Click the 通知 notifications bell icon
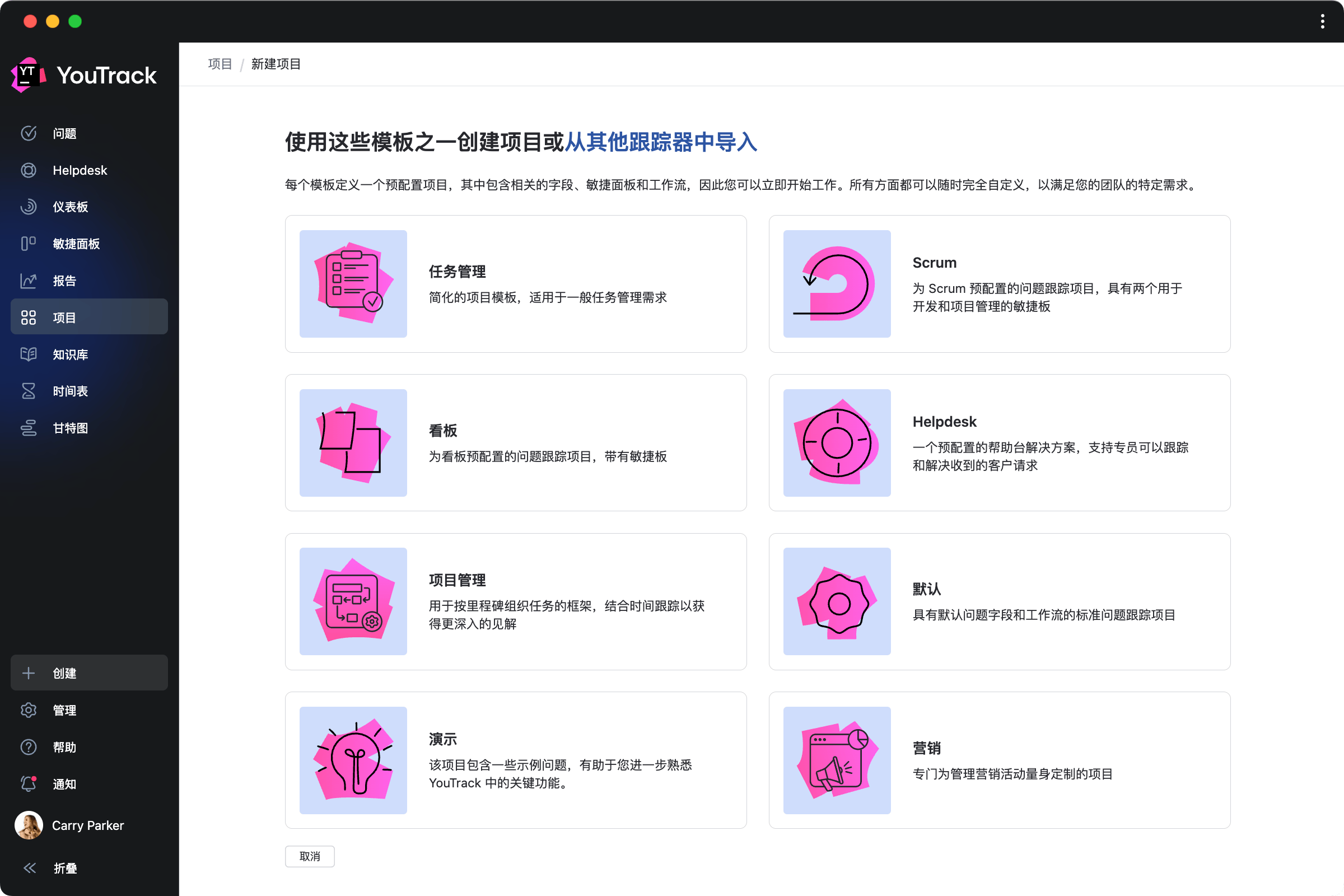This screenshot has height=896, width=1344. (29, 784)
